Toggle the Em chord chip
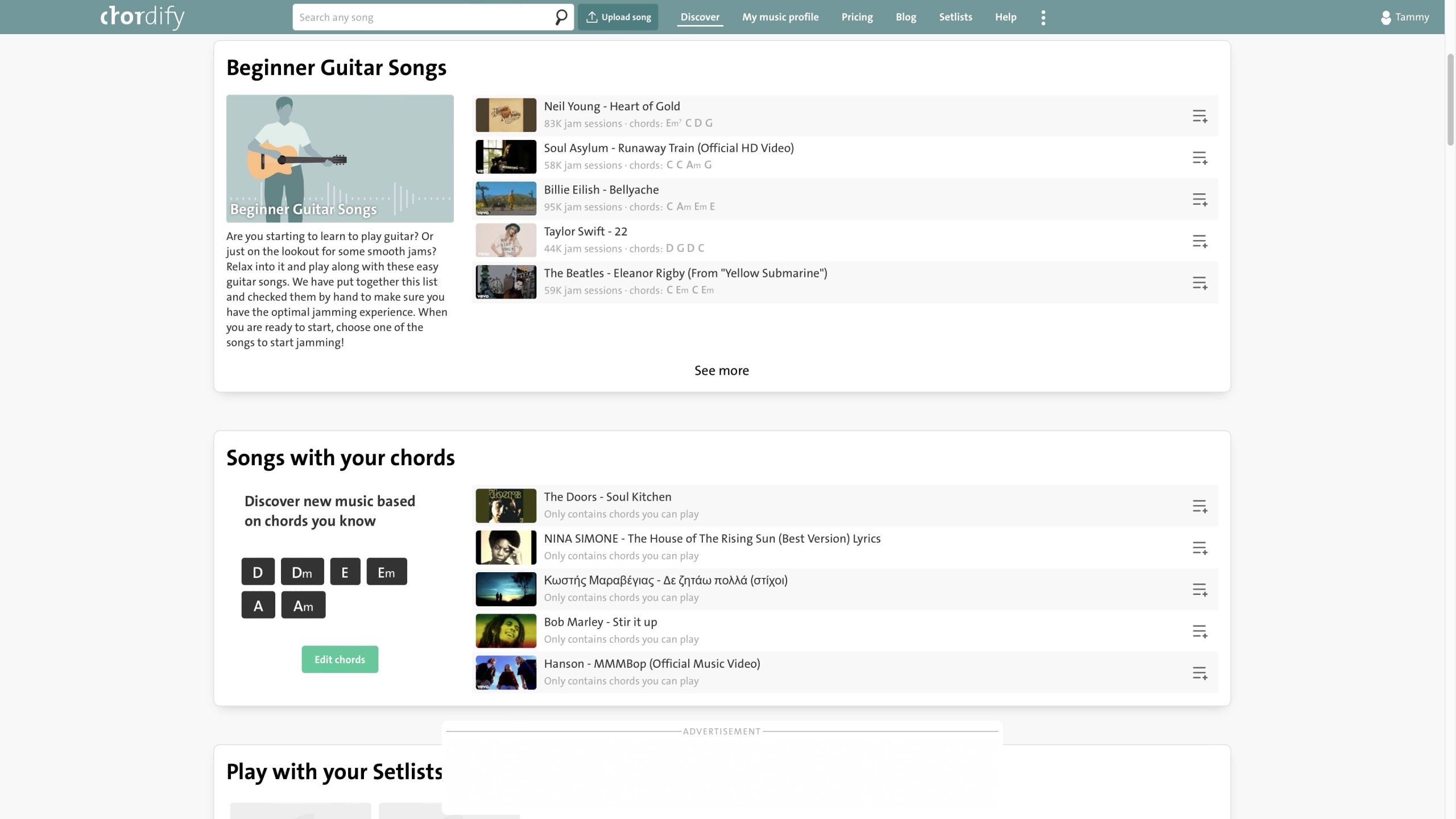 [x=386, y=572]
